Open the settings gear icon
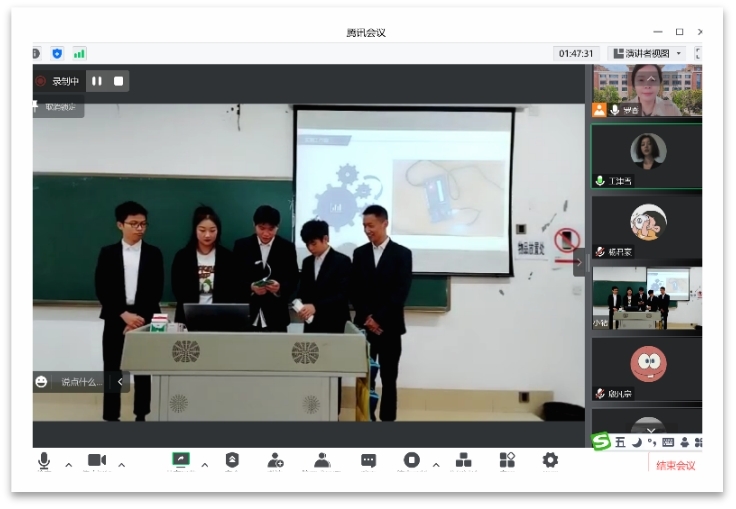 tap(550, 460)
